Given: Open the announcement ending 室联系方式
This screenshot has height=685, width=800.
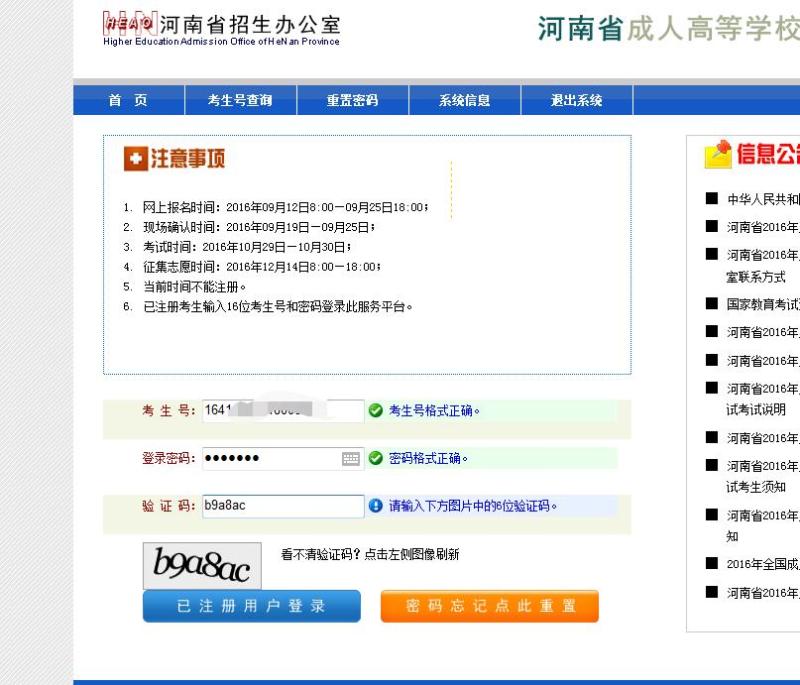Looking at the screenshot, I should [x=763, y=266].
